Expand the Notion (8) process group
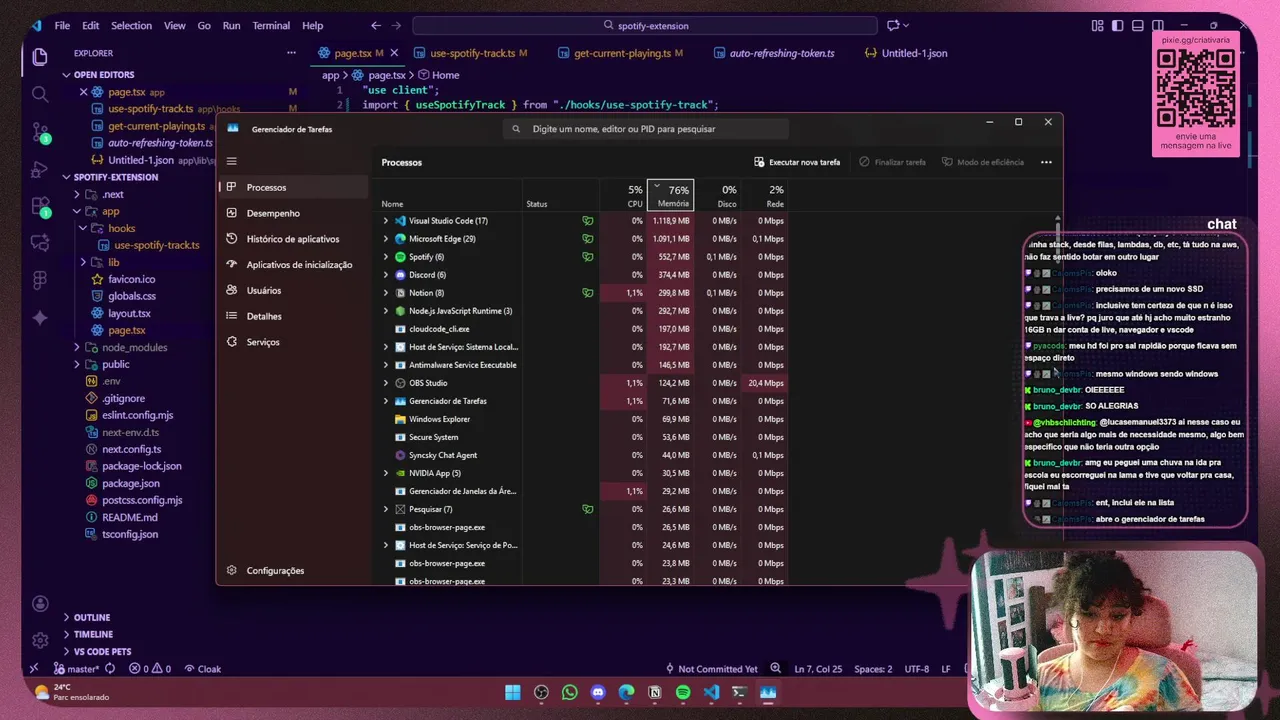 [x=386, y=293]
